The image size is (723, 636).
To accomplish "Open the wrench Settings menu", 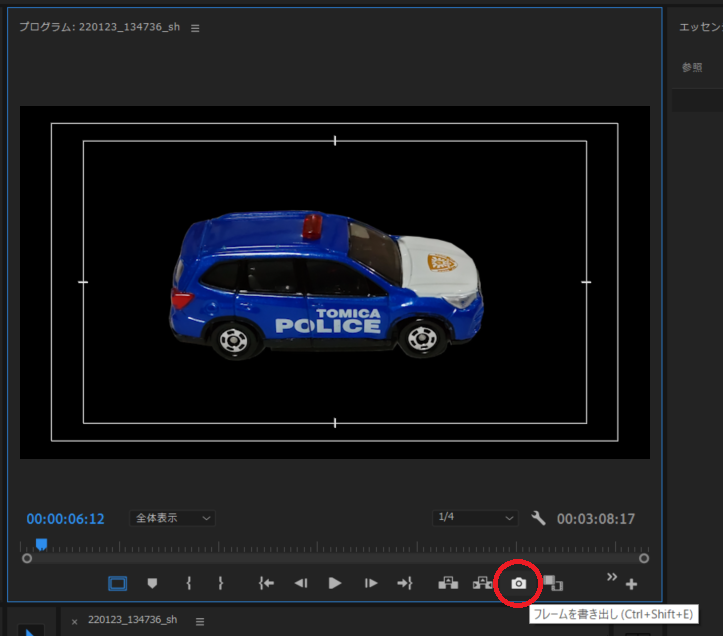I will pos(538,518).
